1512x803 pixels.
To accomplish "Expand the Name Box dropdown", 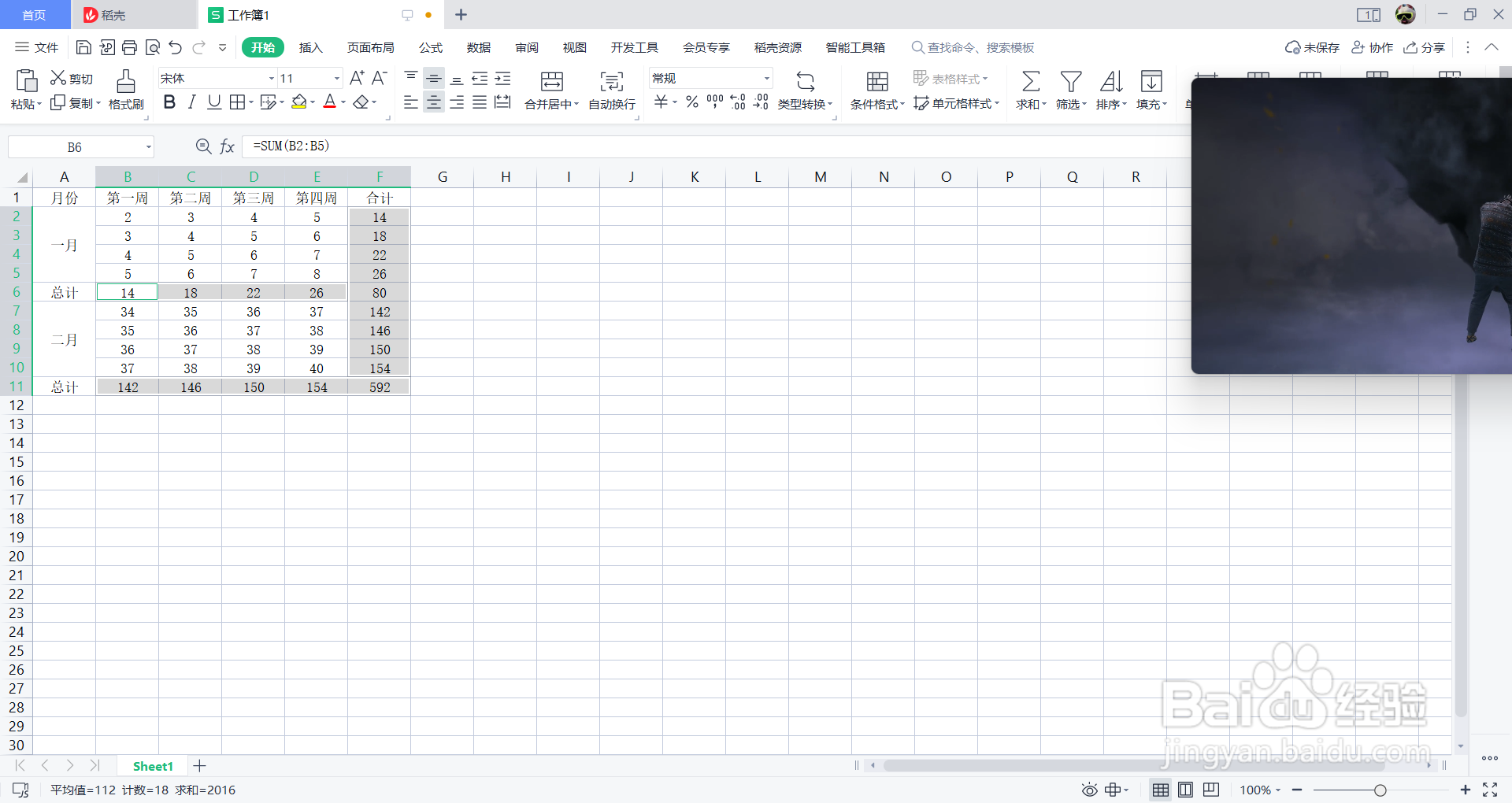I will [148, 147].
